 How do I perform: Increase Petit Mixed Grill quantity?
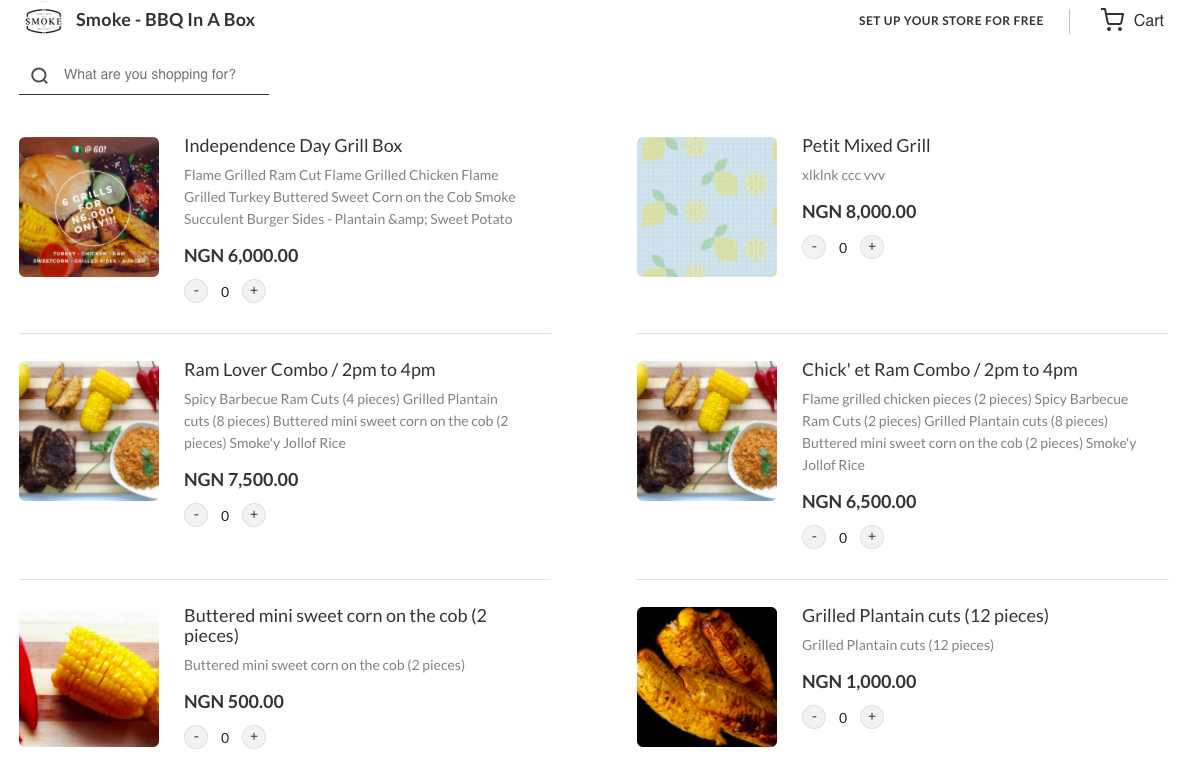point(872,247)
